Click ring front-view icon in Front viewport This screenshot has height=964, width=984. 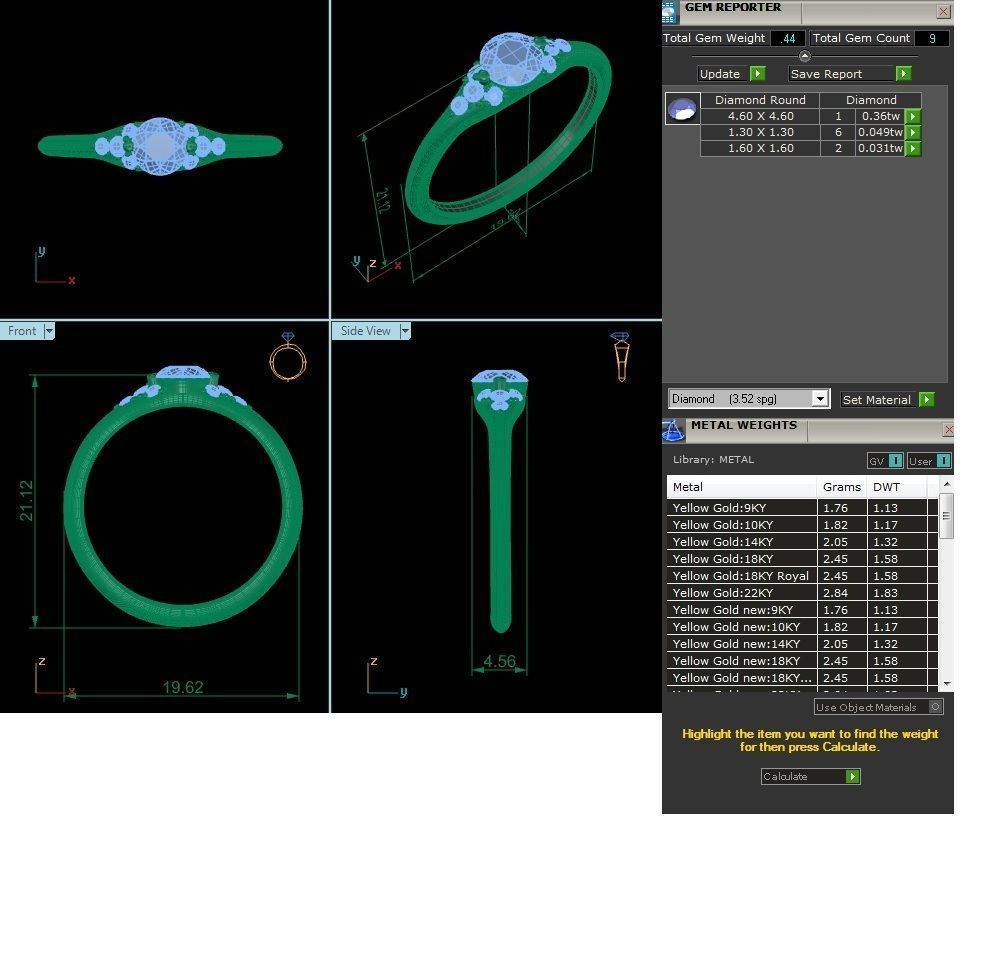[288, 357]
